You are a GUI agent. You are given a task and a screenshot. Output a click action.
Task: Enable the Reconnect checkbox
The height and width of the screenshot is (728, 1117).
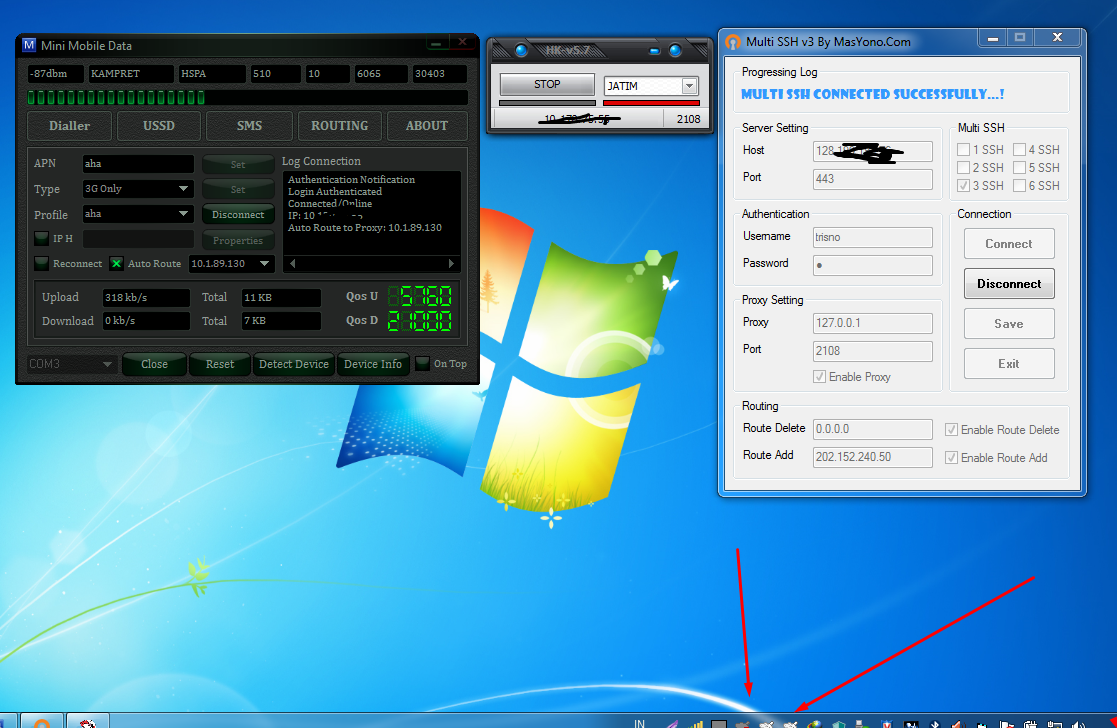tap(41, 263)
